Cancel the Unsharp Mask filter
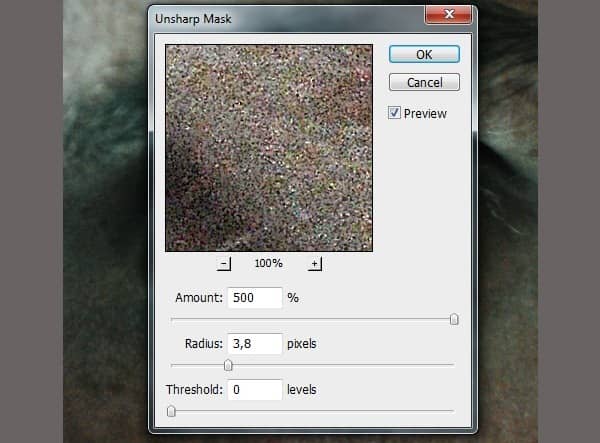Screen dimensions: 600x443 (424, 82)
